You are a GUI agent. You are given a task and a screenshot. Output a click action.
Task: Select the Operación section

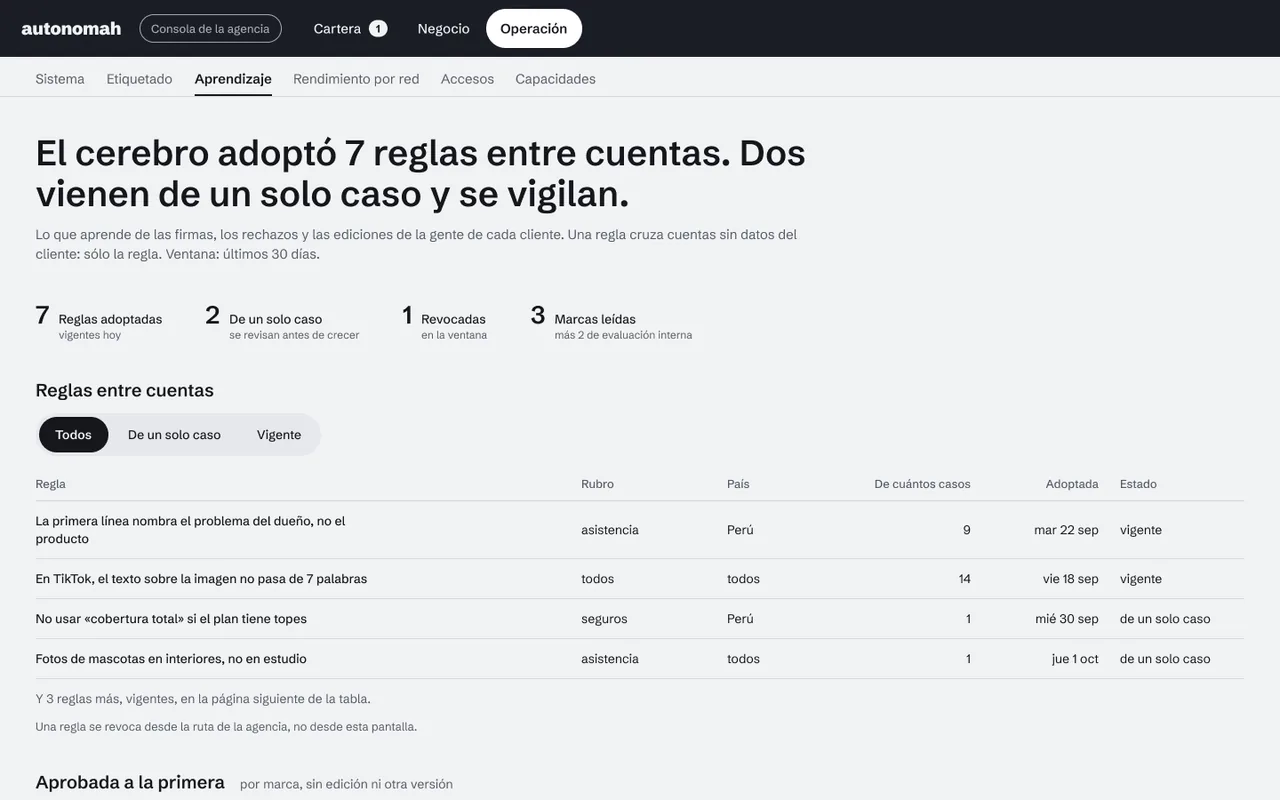(534, 28)
